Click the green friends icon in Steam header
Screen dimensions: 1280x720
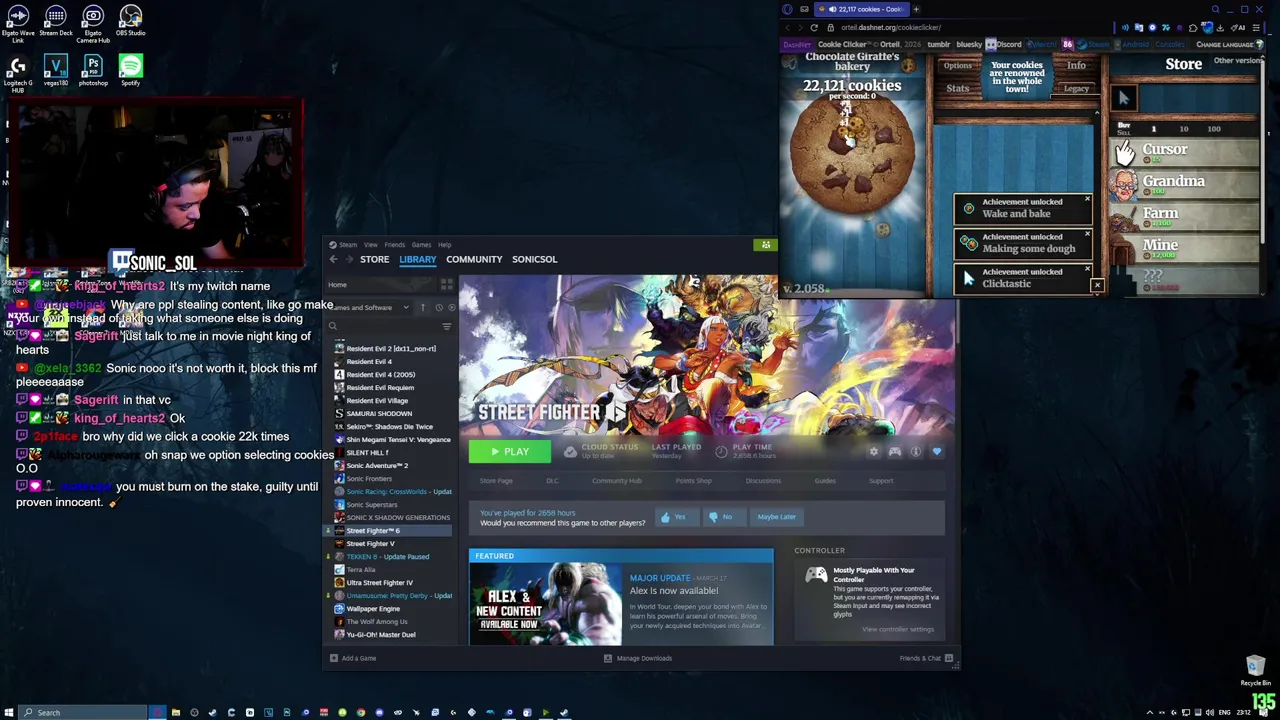[766, 245]
